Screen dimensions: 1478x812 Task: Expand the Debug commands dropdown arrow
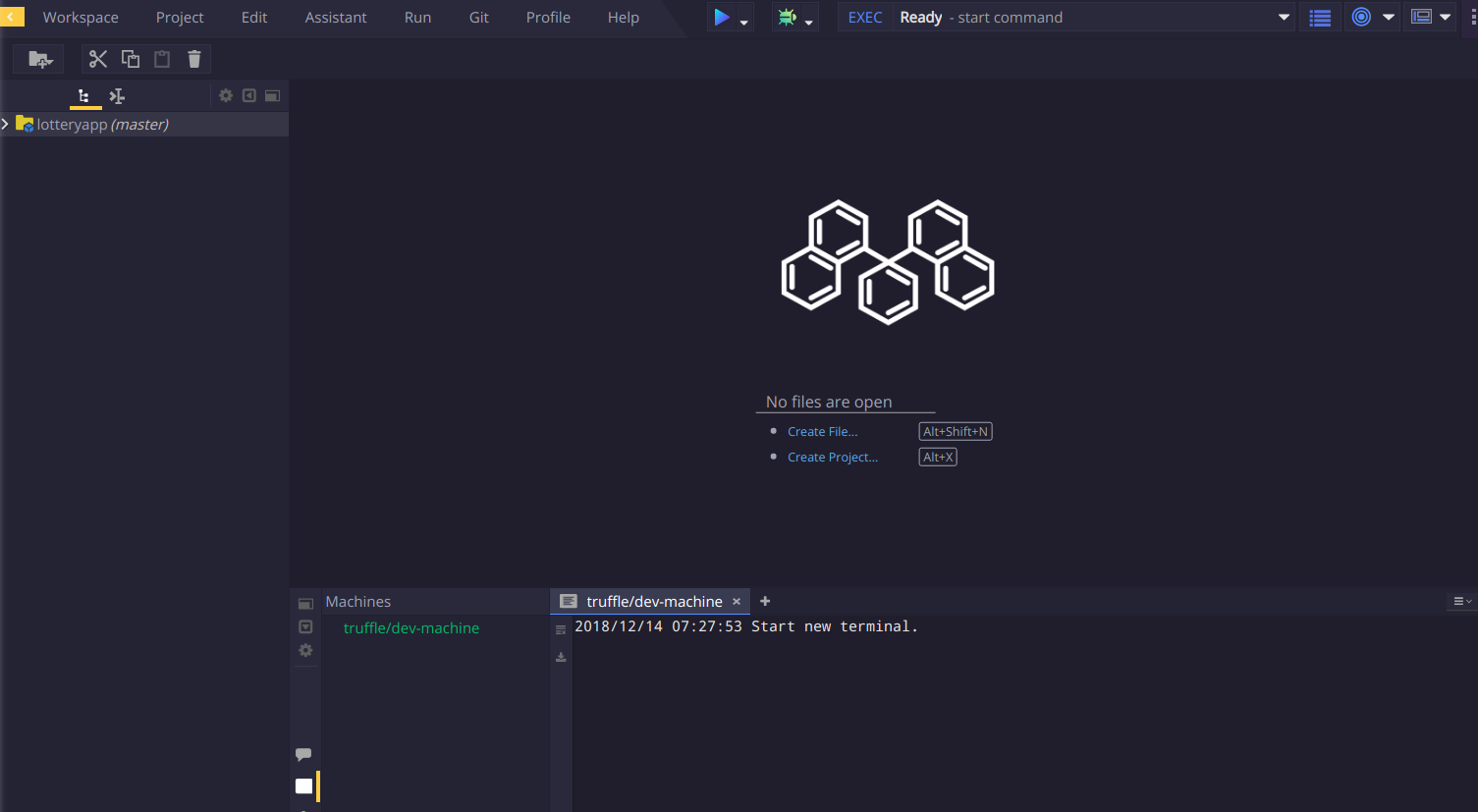[x=809, y=22]
